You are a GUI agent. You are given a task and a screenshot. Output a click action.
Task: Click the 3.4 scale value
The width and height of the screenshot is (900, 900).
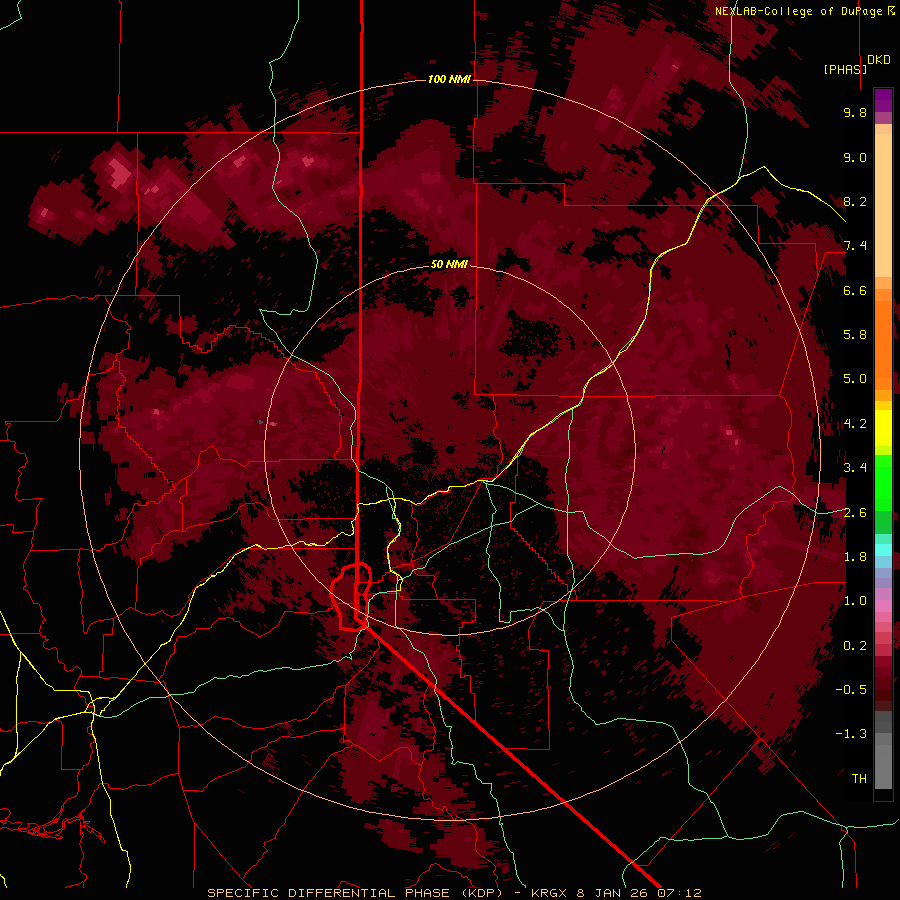pyautogui.click(x=855, y=468)
